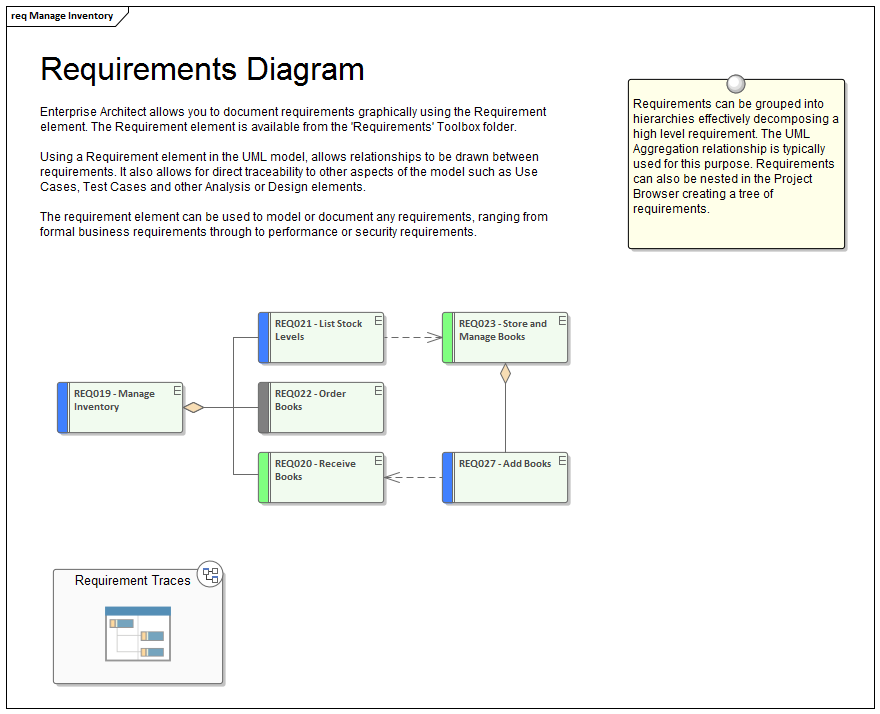Viewport: 880px width, 714px height.
Task: Click the E icon on REQ023 element
Action: click(560, 318)
